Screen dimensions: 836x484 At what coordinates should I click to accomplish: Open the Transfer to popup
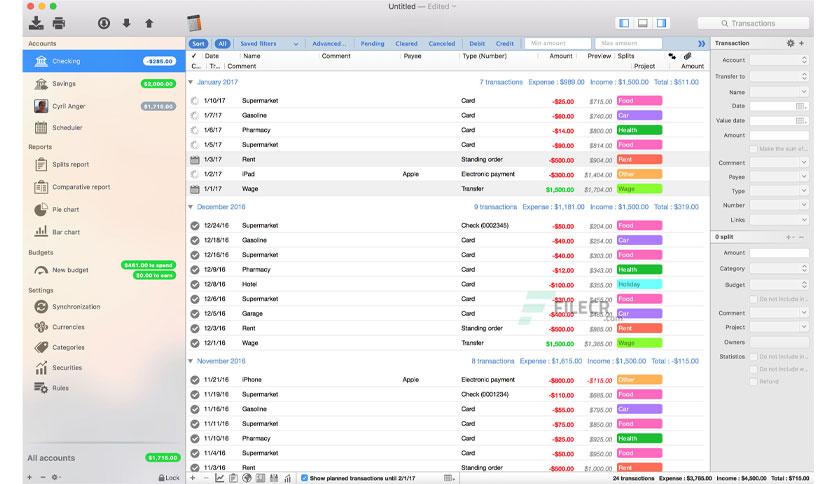point(779,76)
